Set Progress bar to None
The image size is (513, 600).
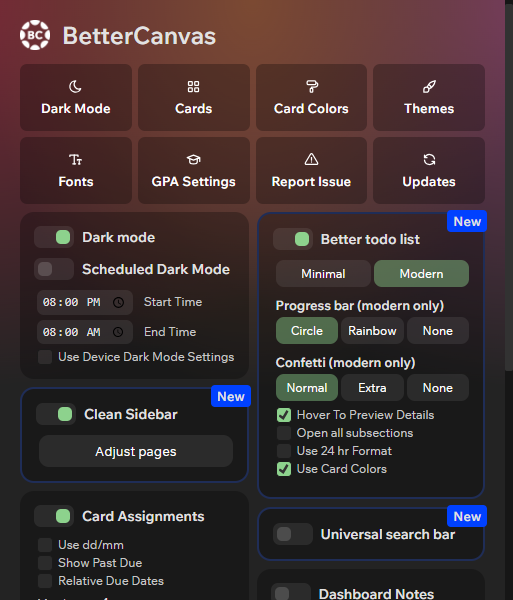coord(438,331)
